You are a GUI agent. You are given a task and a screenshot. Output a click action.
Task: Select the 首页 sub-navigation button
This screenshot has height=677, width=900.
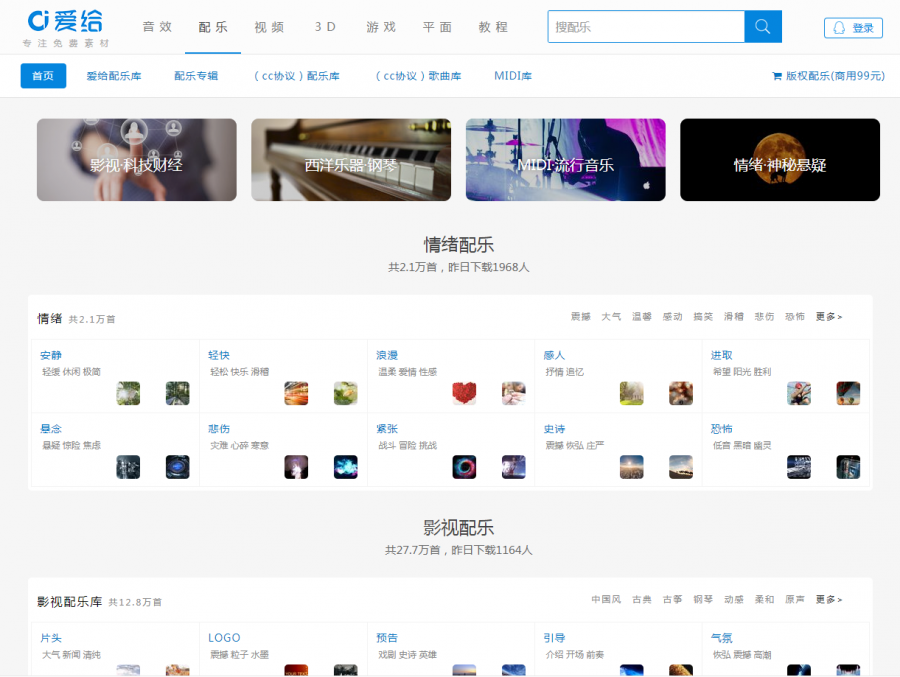click(x=43, y=76)
